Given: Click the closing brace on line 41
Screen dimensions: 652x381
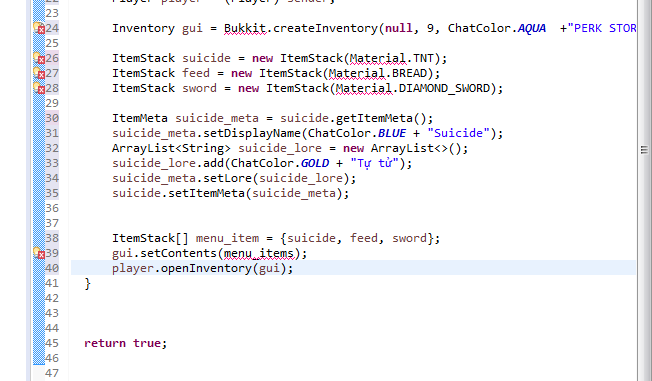Looking at the screenshot, I should click(x=87, y=284).
